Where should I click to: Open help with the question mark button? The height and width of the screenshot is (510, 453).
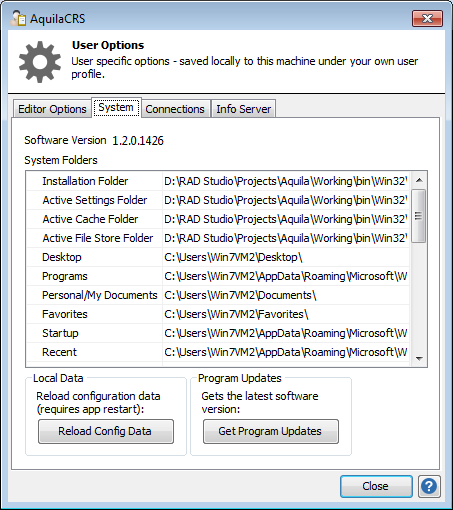tap(429, 486)
